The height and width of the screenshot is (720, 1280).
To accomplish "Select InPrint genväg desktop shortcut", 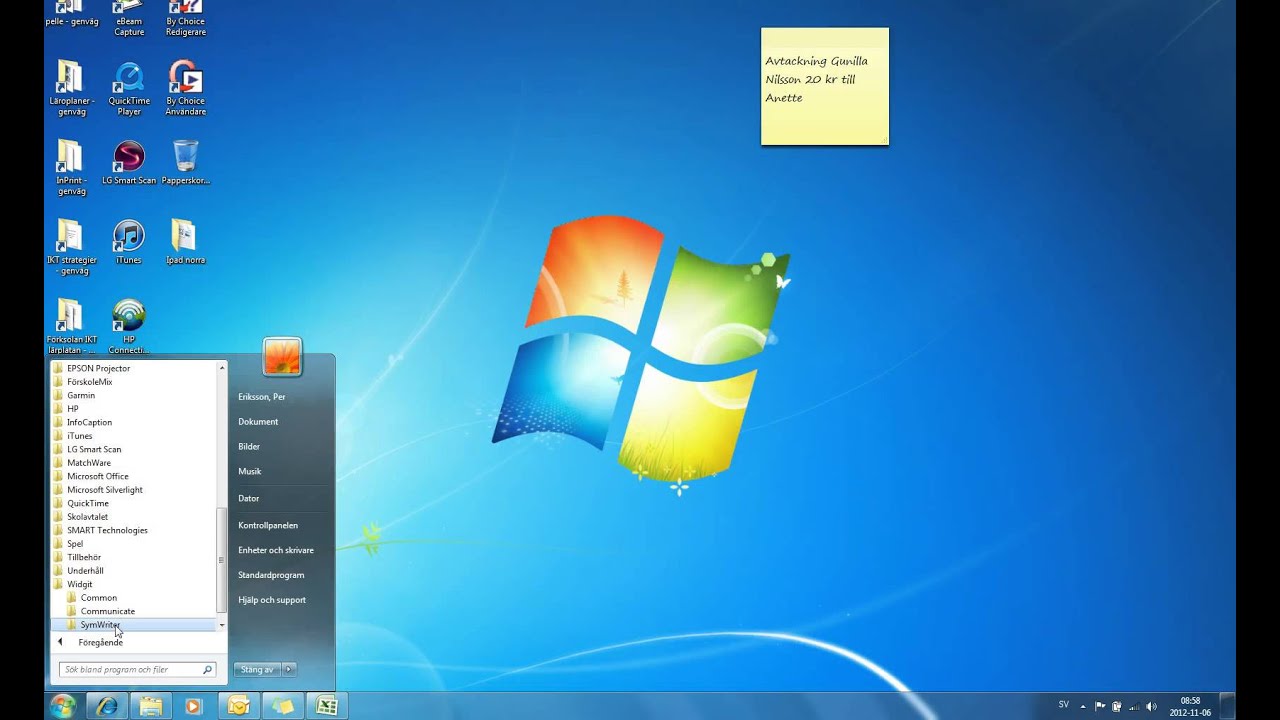I will pyautogui.click(x=72, y=168).
